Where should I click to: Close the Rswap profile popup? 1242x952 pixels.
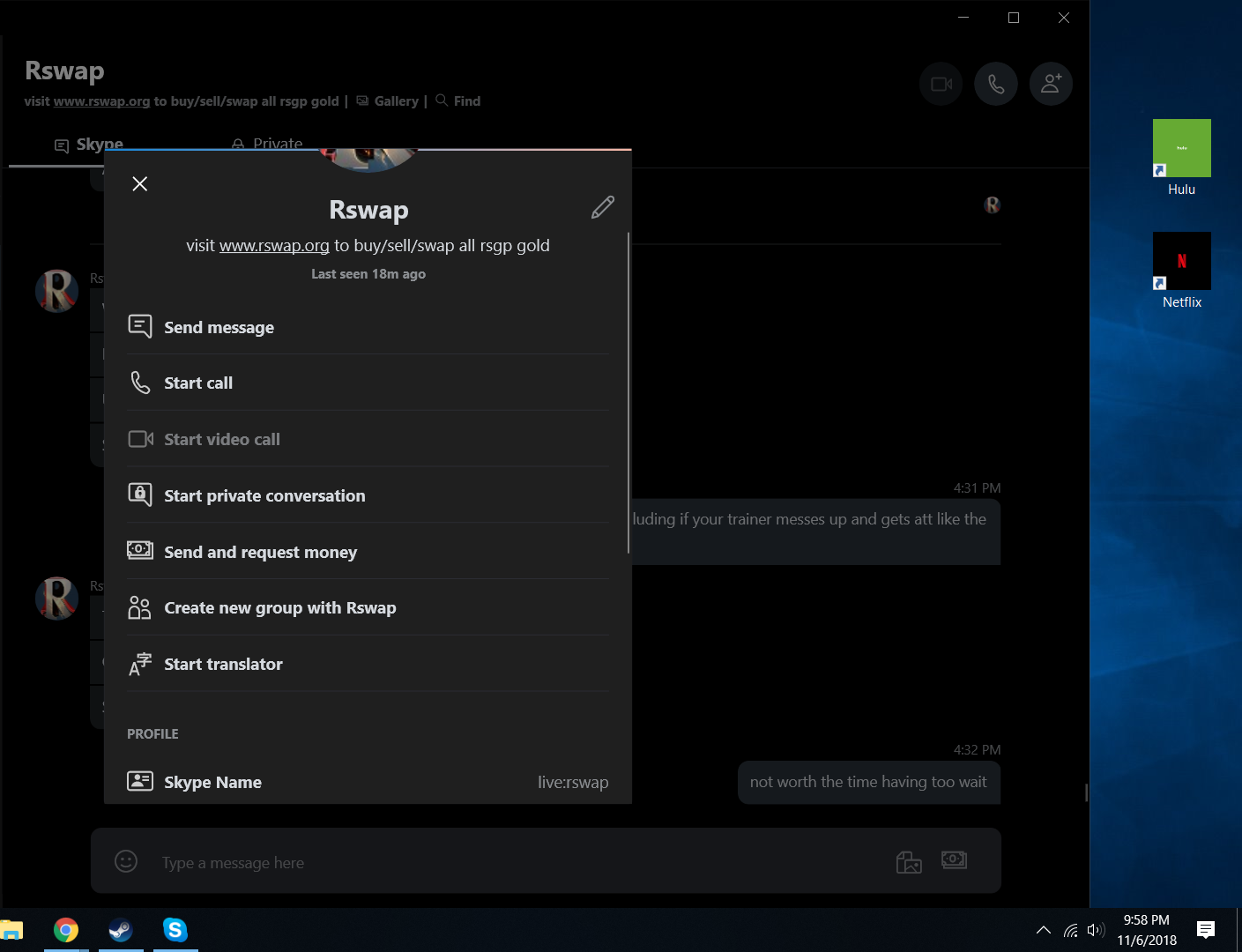pyautogui.click(x=139, y=183)
